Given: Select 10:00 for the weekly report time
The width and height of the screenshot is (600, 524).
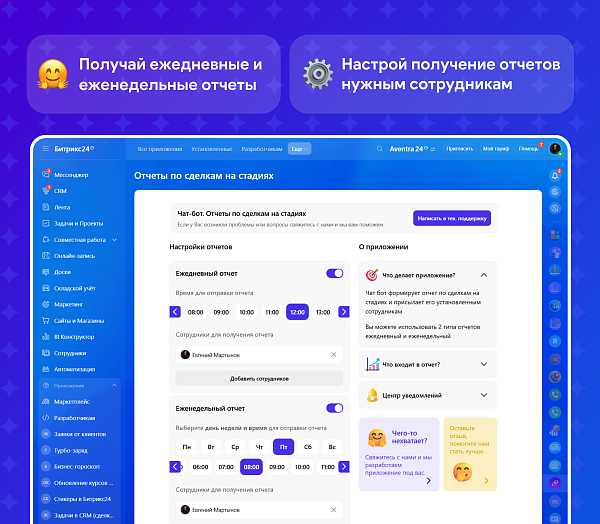Looking at the screenshot, I should (302, 467).
